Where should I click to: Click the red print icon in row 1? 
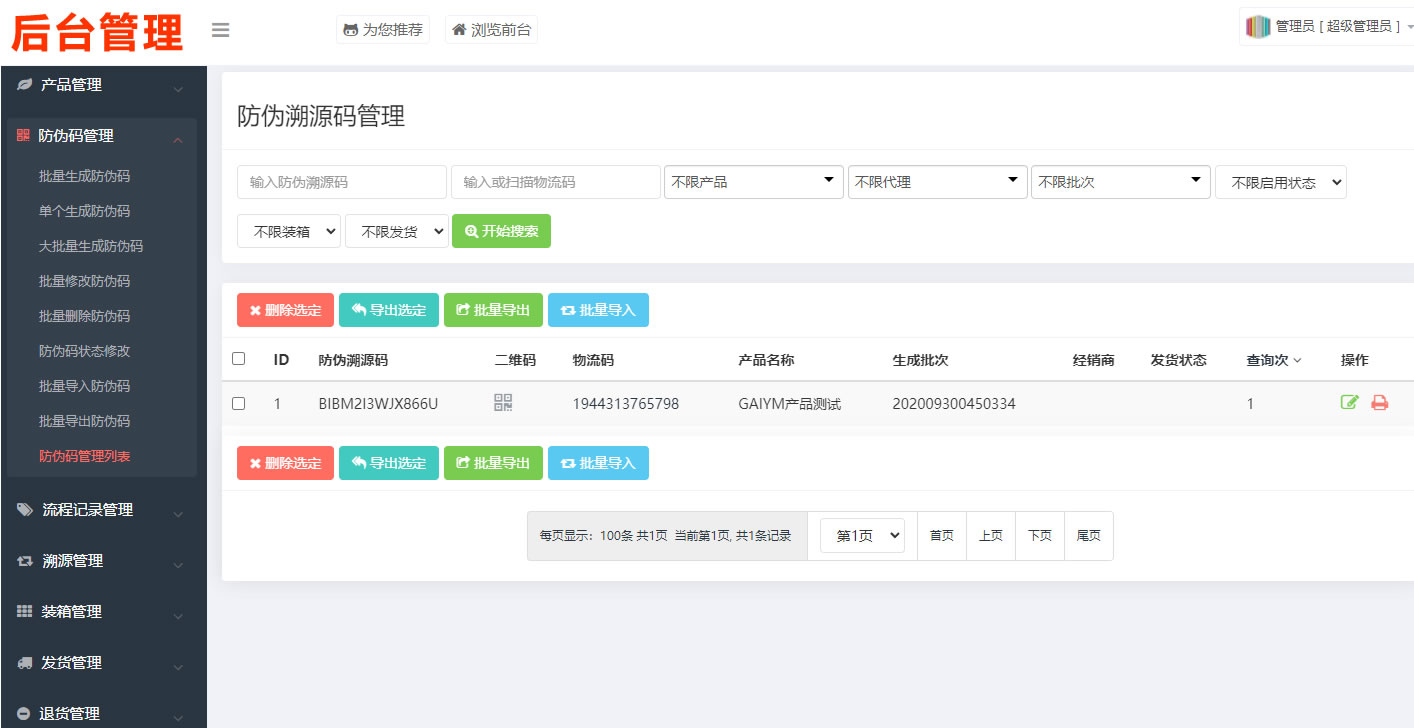coord(1380,403)
